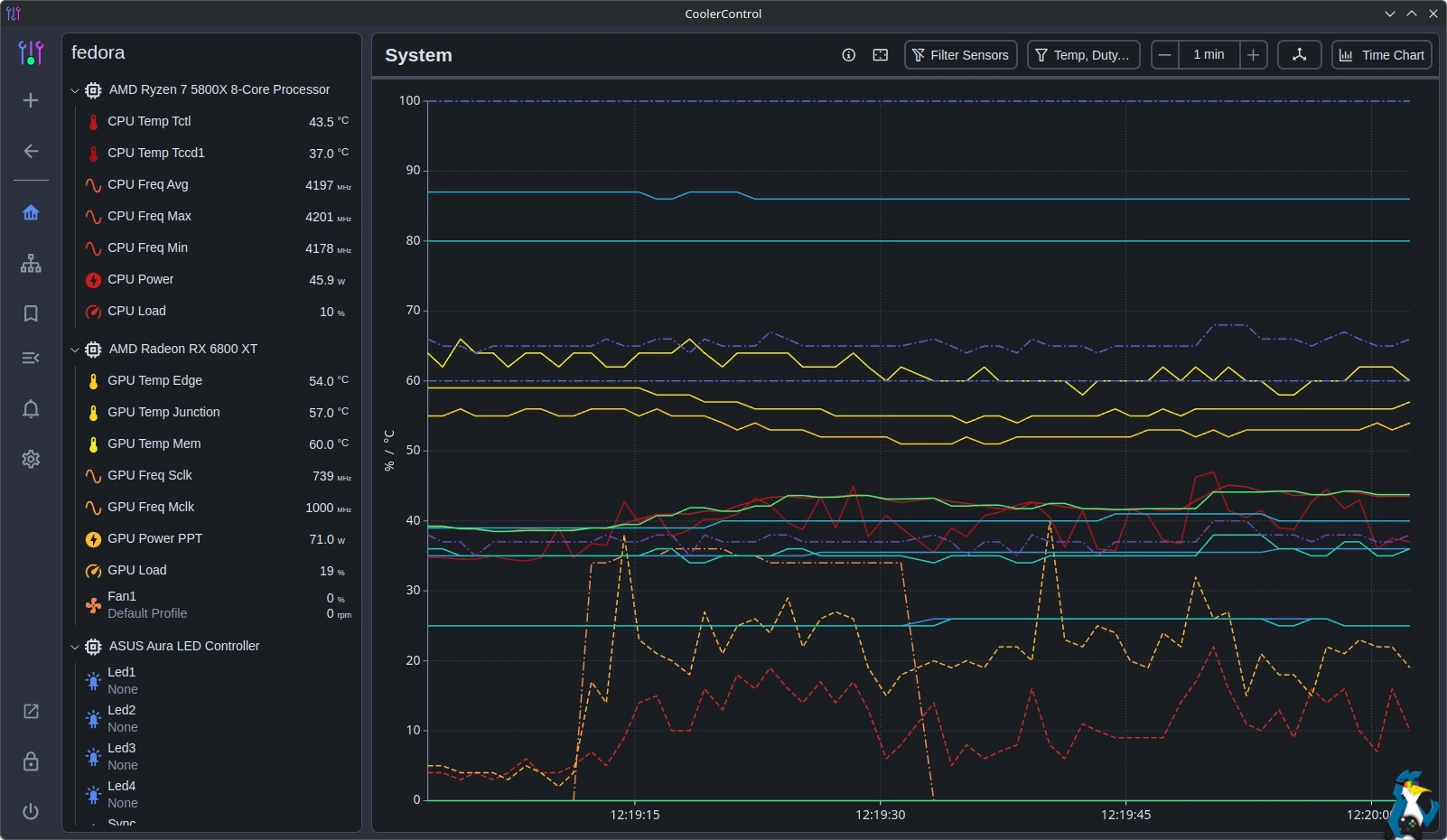Click the plus add icon in sidebar

31,100
